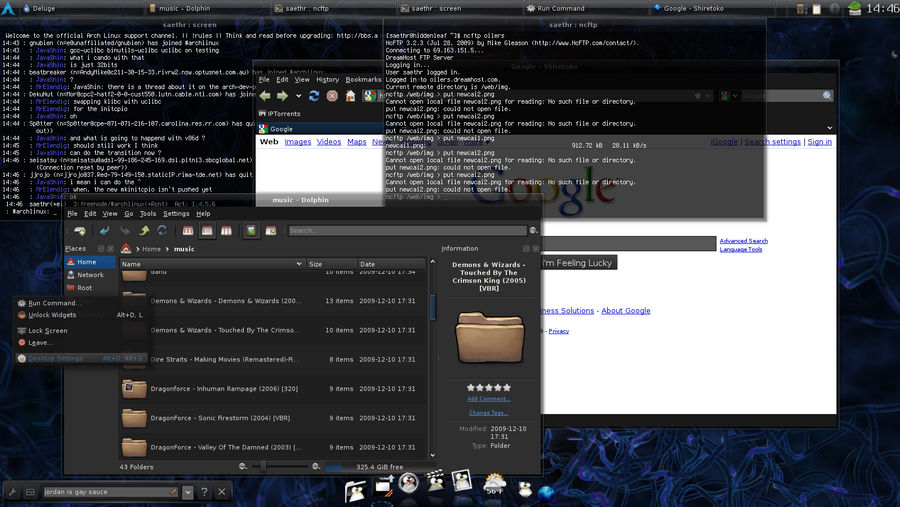
Task: Reload the Dolphin folder view
Action: [x=162, y=231]
